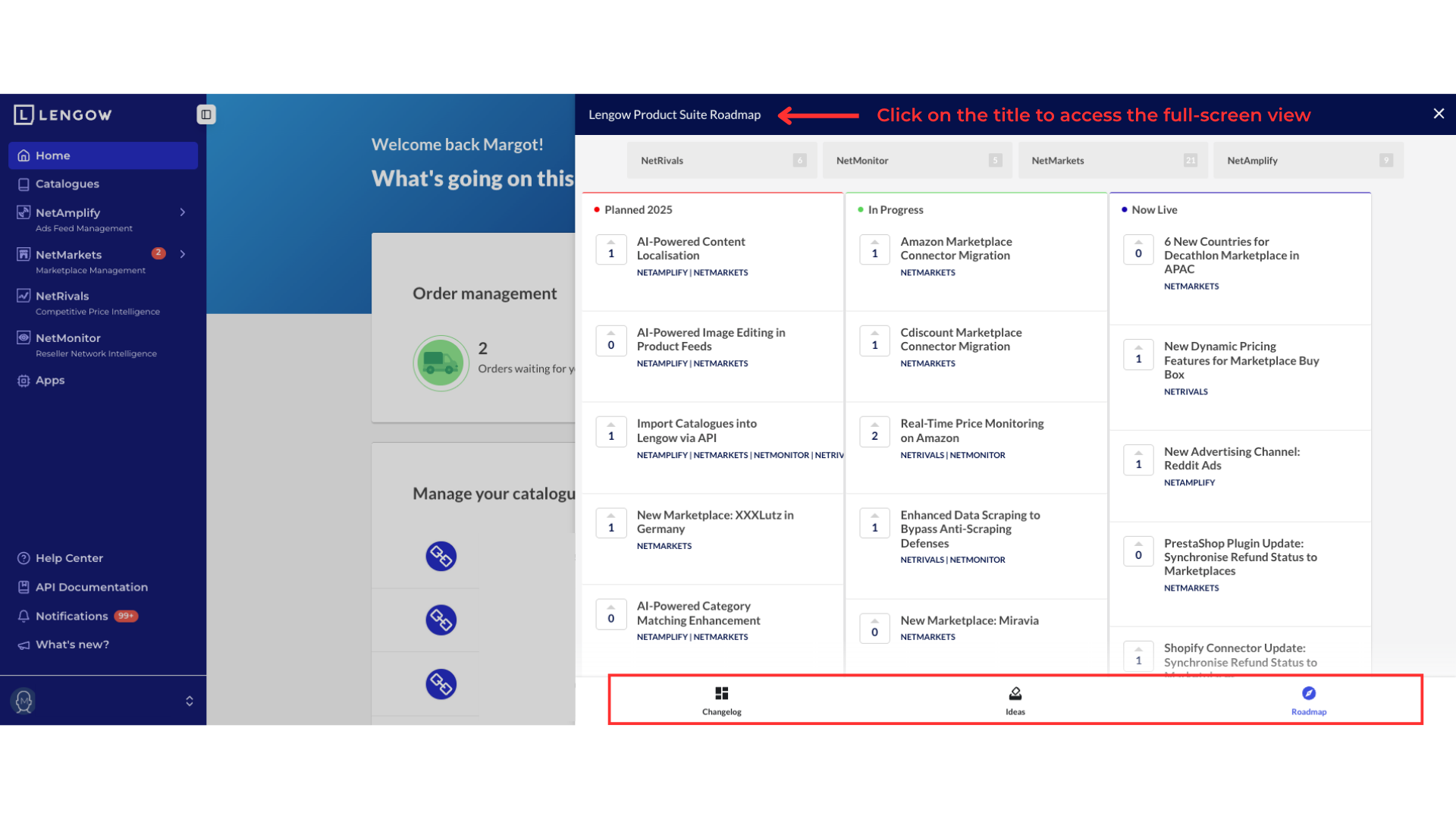The height and width of the screenshot is (819, 1456).
Task: Click the green delivery truck icon
Action: click(x=441, y=363)
